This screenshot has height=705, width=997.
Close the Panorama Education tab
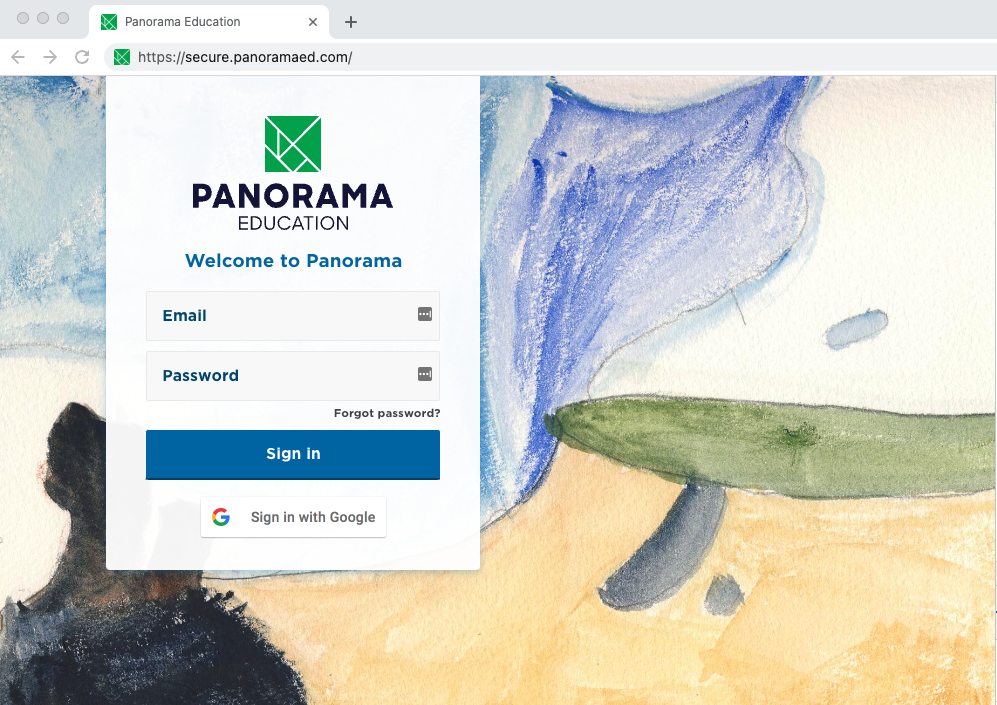313,22
